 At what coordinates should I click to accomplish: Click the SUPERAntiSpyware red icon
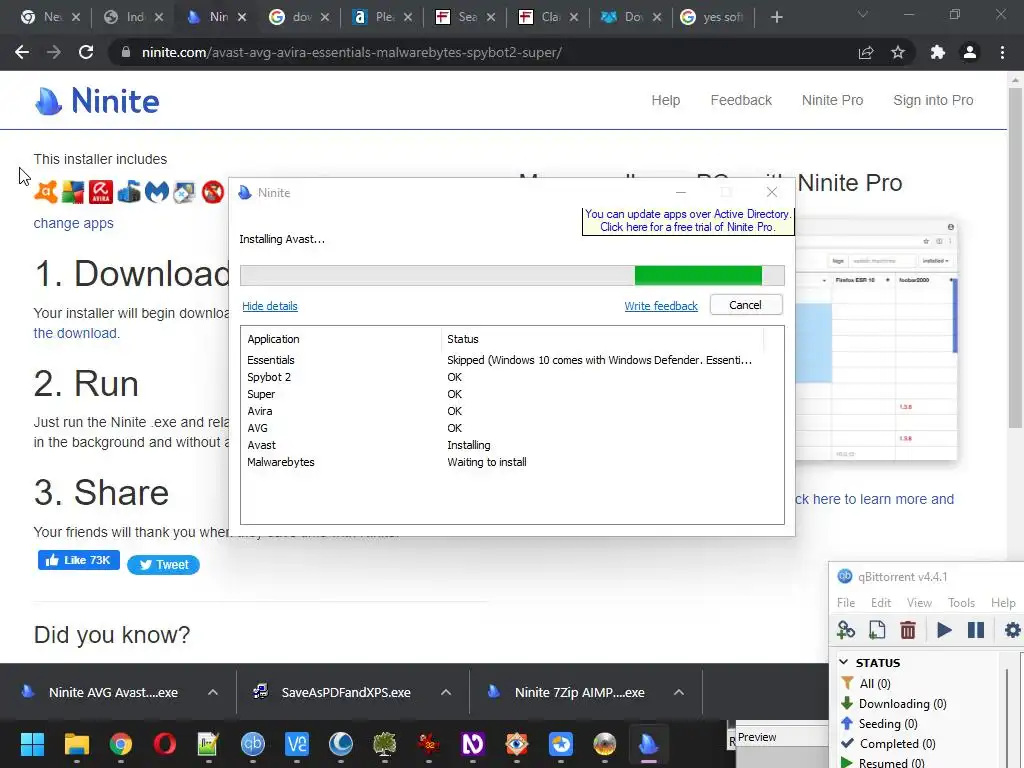coord(213,193)
